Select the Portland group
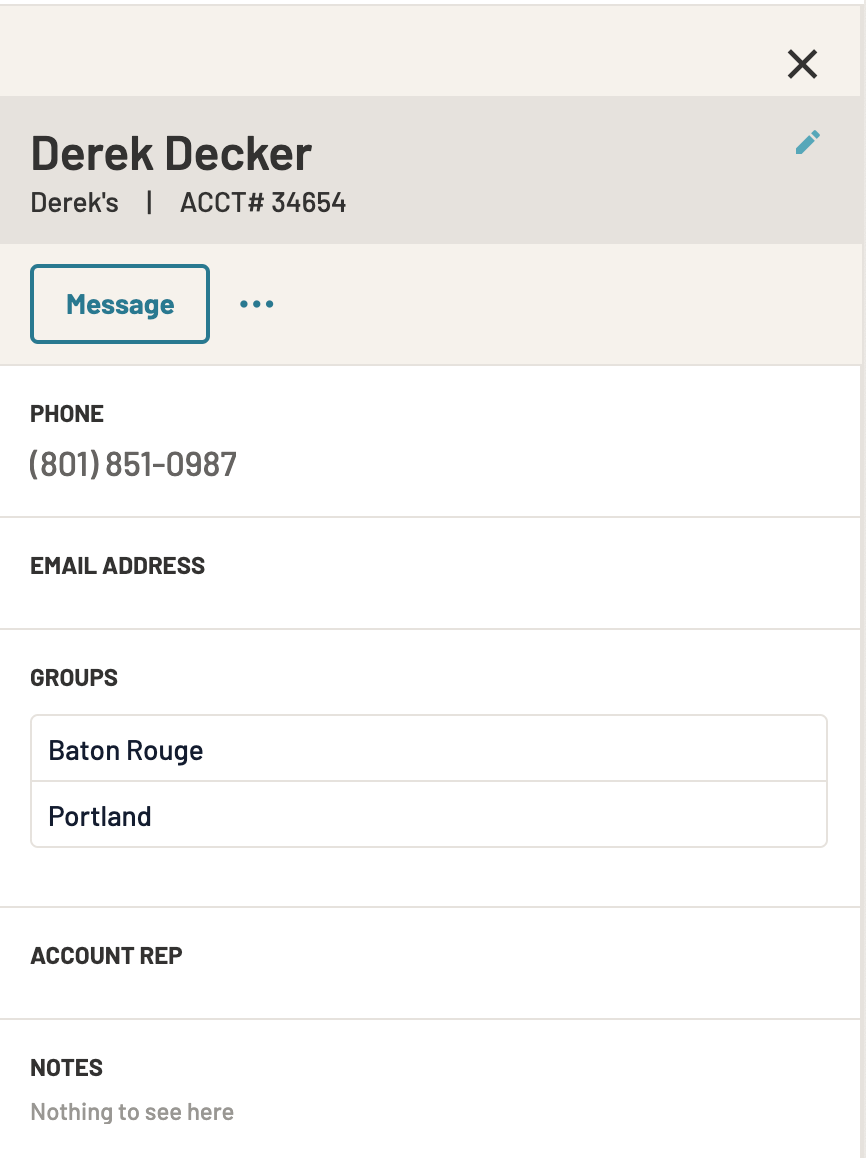Viewport: 866px width, 1158px height. [428, 815]
